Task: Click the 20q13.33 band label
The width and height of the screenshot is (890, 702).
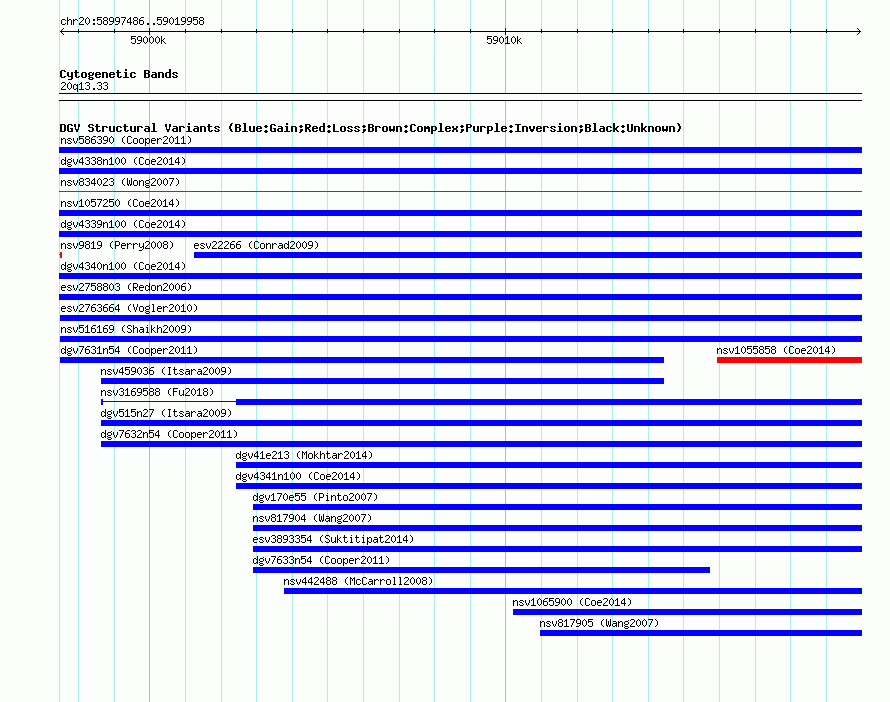Action: (x=84, y=86)
